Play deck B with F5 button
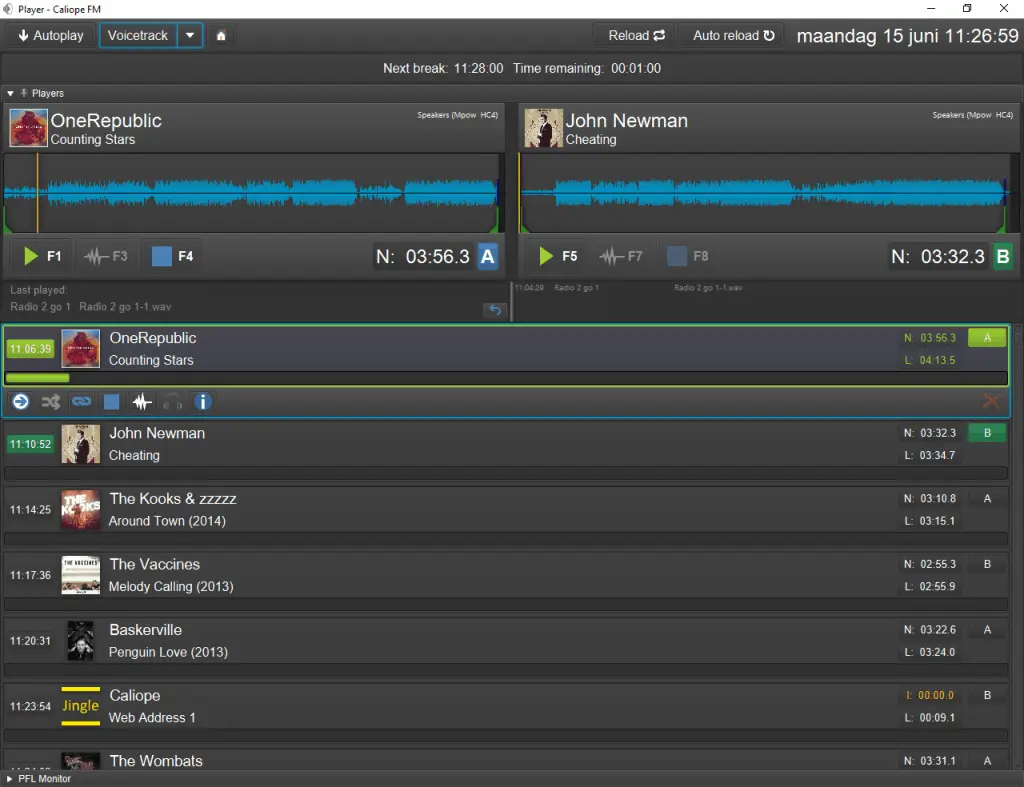Viewport: 1024px width, 787px height. coord(558,256)
